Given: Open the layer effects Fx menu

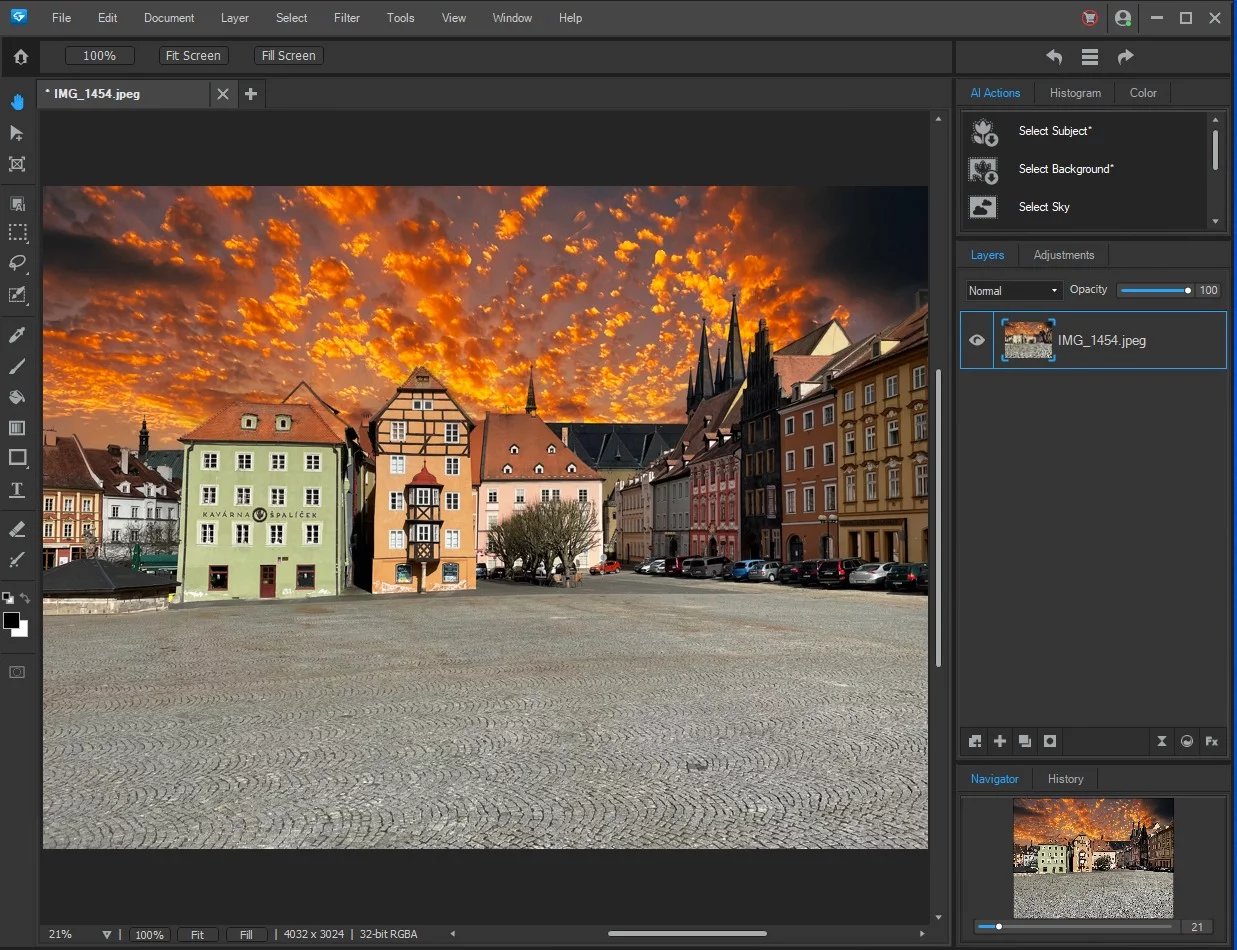Looking at the screenshot, I should click(1211, 741).
